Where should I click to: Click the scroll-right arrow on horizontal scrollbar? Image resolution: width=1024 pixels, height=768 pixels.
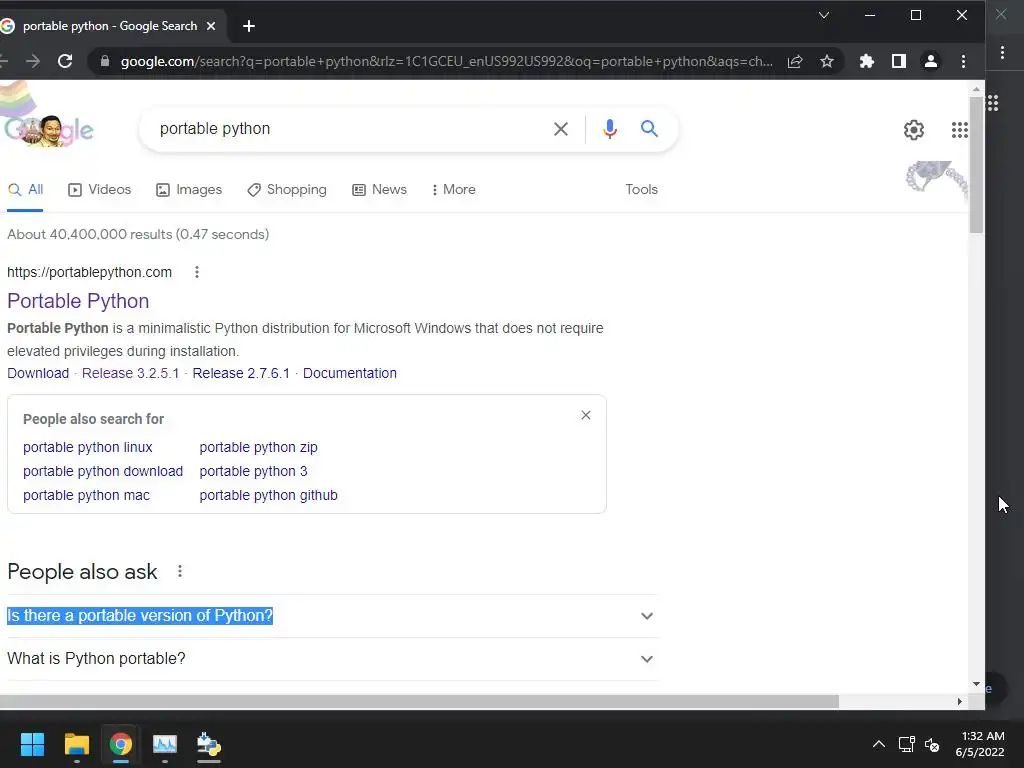tap(959, 702)
